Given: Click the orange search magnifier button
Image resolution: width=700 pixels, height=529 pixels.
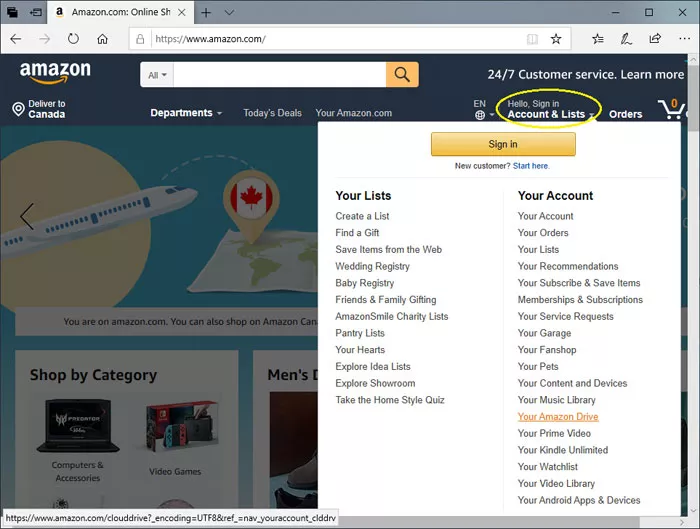Looking at the screenshot, I should coord(402,74).
